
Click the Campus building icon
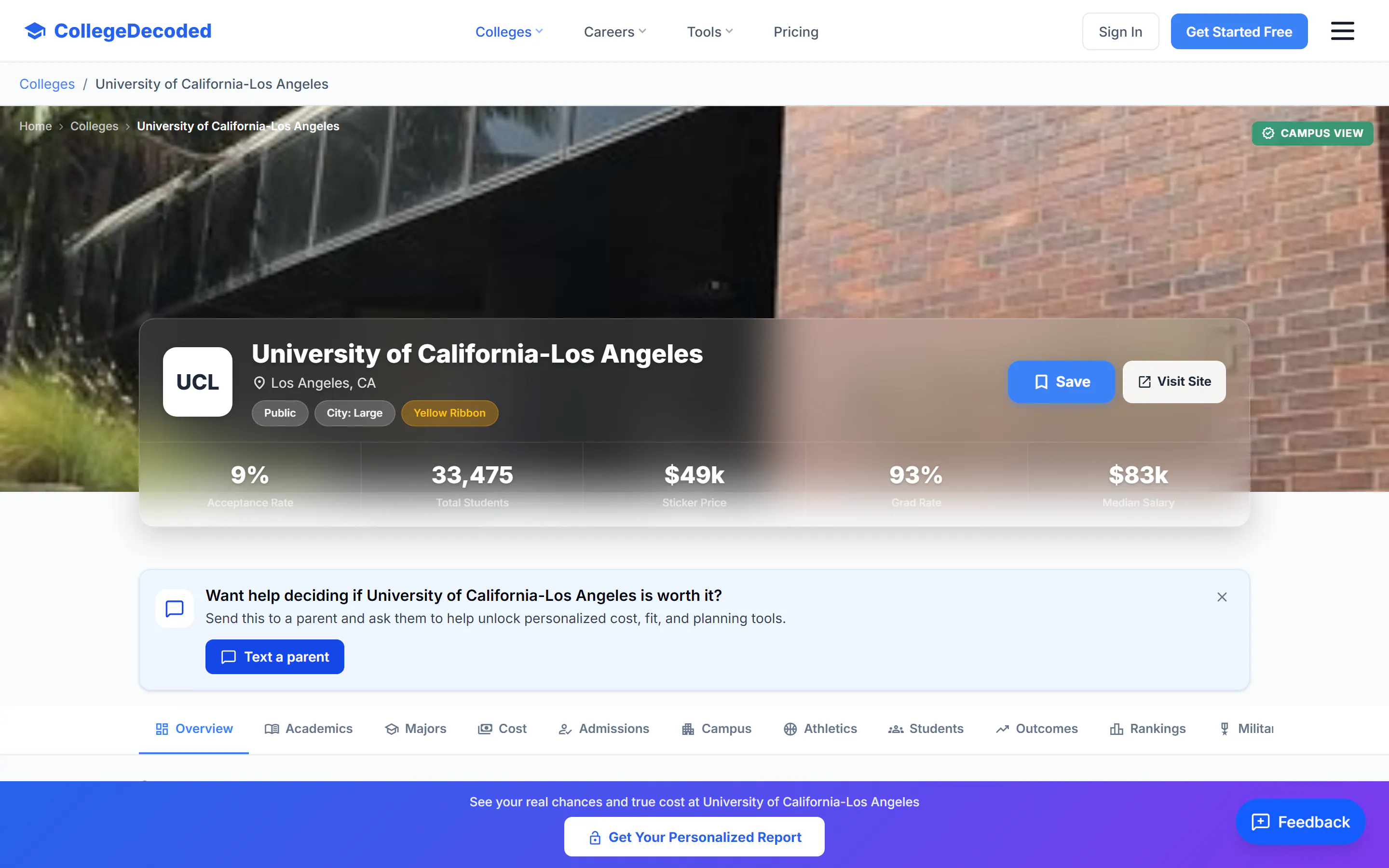click(x=688, y=729)
